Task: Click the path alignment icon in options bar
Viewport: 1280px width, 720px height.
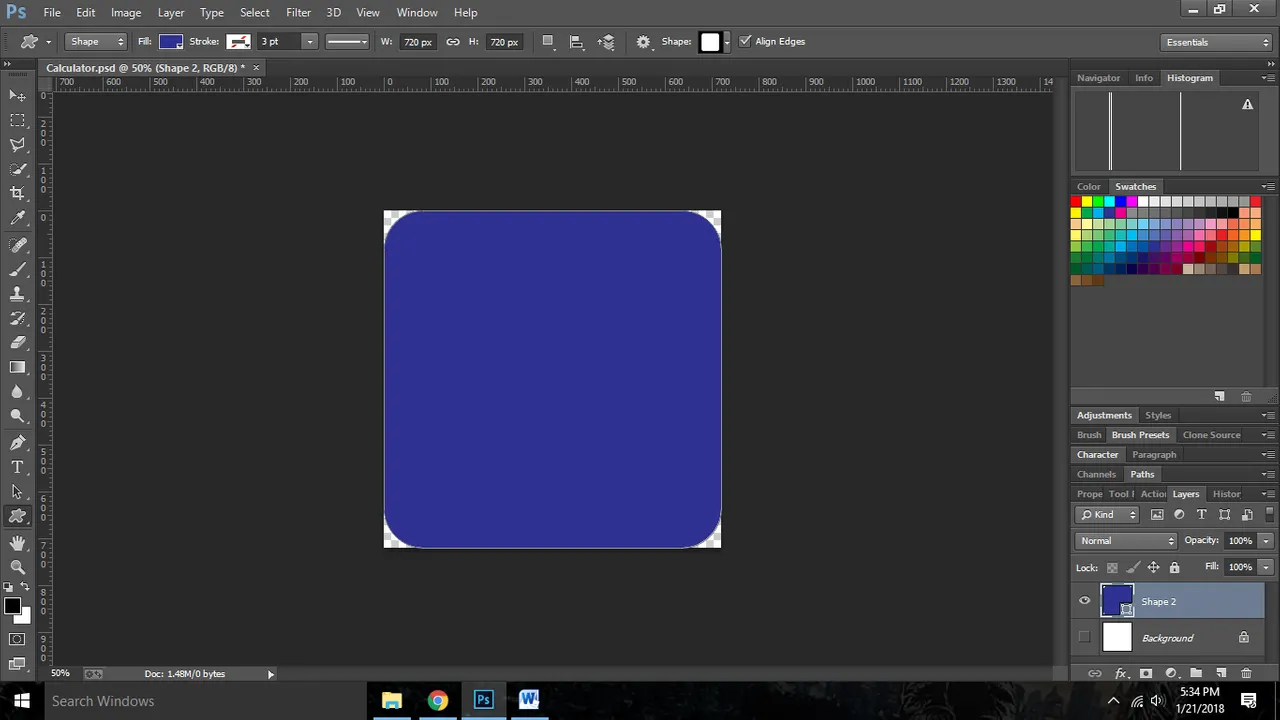Action: [x=576, y=42]
